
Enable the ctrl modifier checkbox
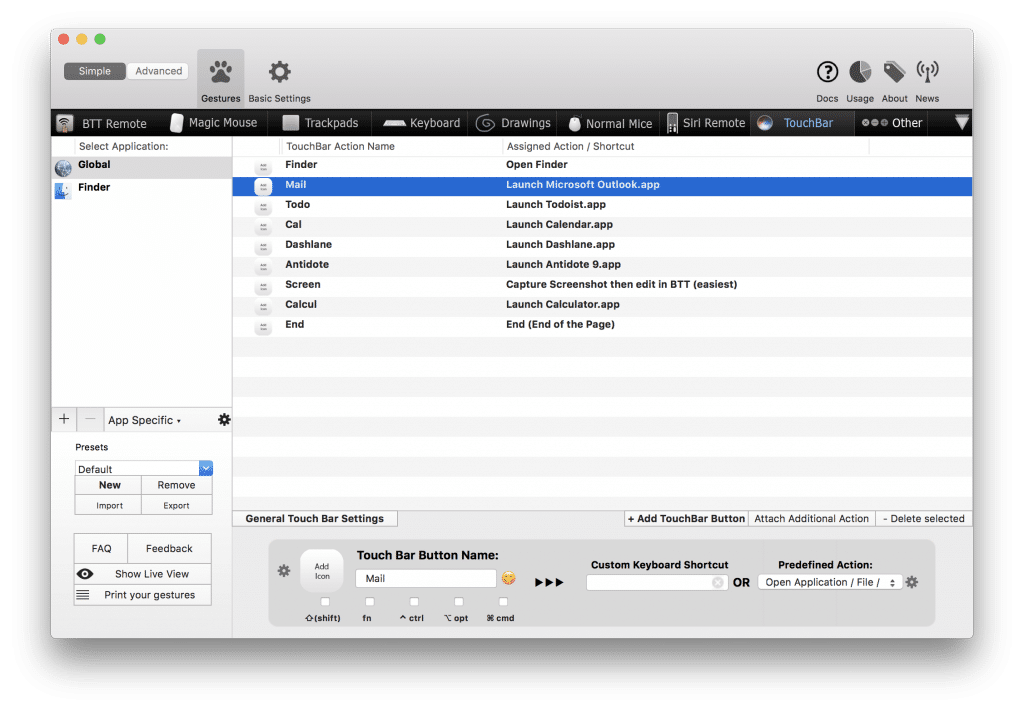(x=414, y=601)
